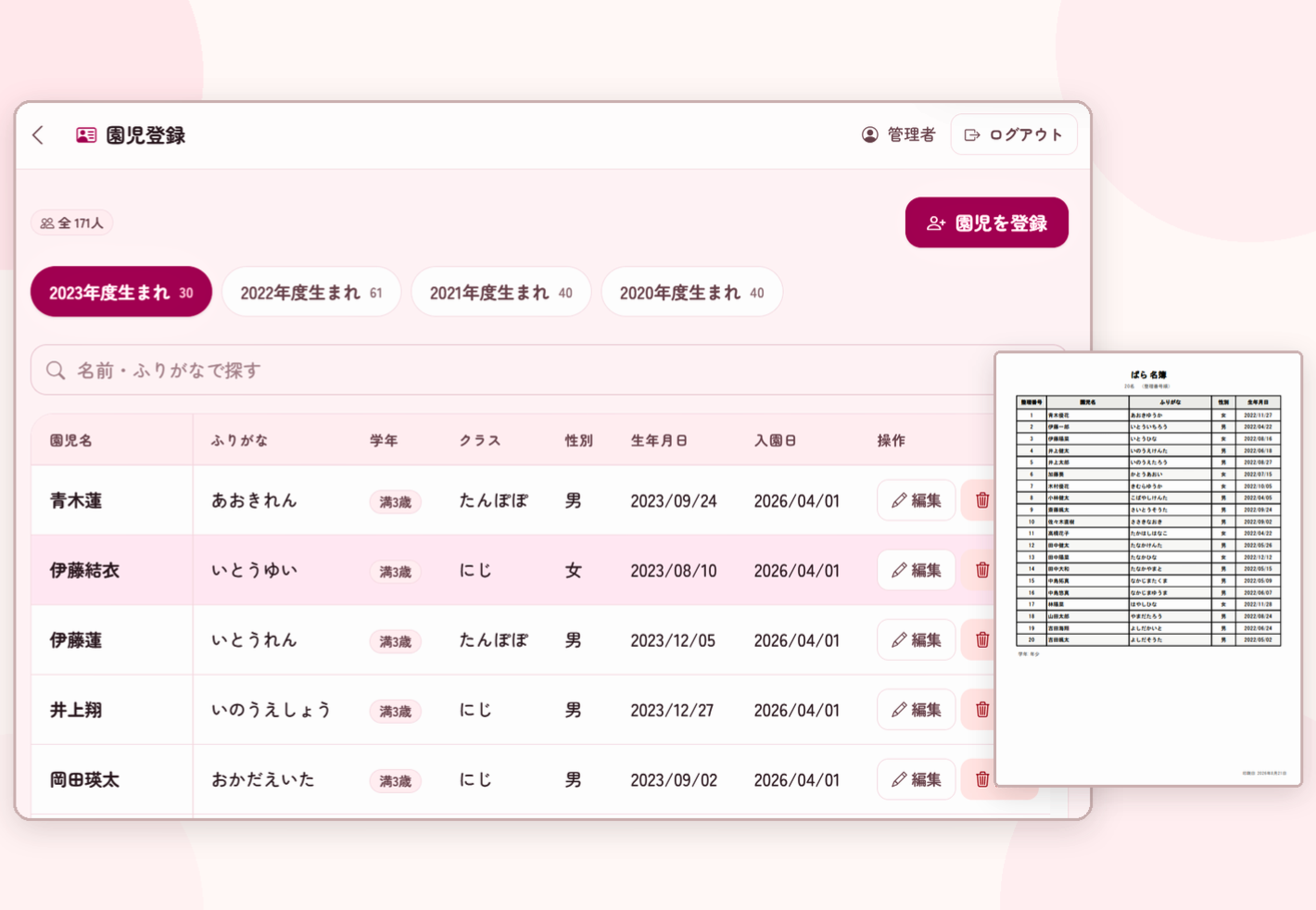This screenshot has height=910, width=1316.
Task: Edit the 岡田瑛太 row
Action: (x=917, y=779)
